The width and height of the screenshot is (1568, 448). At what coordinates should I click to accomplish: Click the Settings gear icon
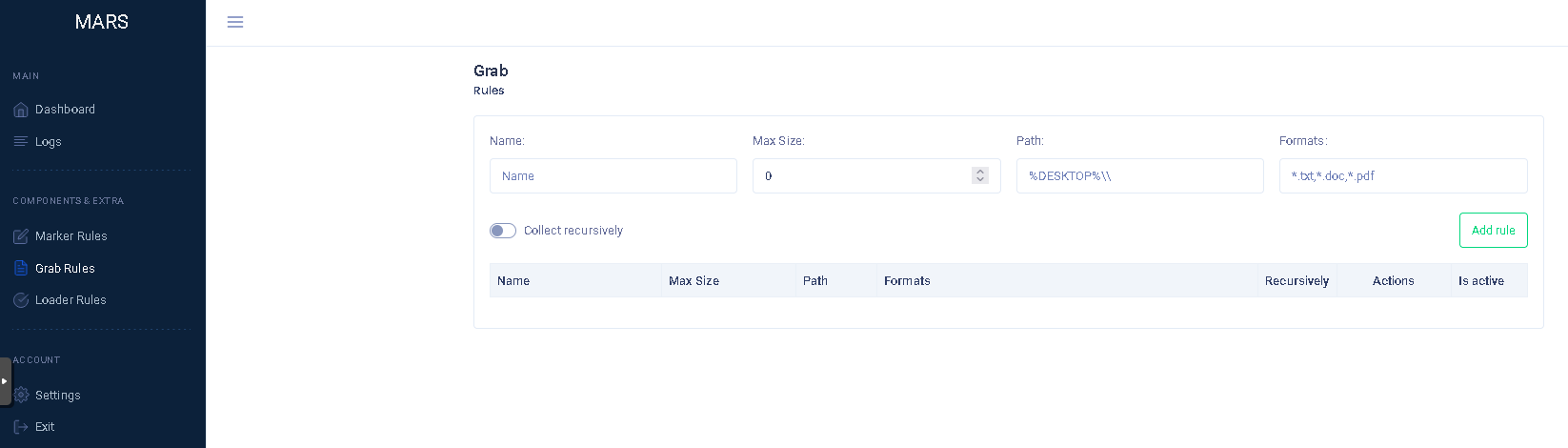pos(21,396)
